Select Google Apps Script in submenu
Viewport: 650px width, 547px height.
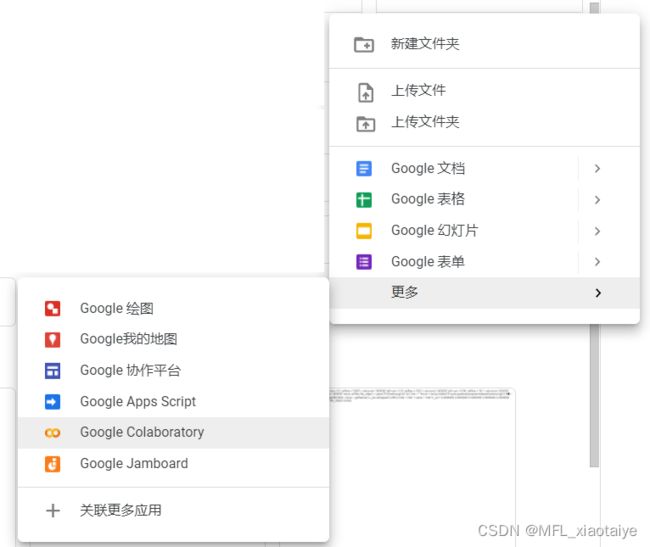(174, 402)
